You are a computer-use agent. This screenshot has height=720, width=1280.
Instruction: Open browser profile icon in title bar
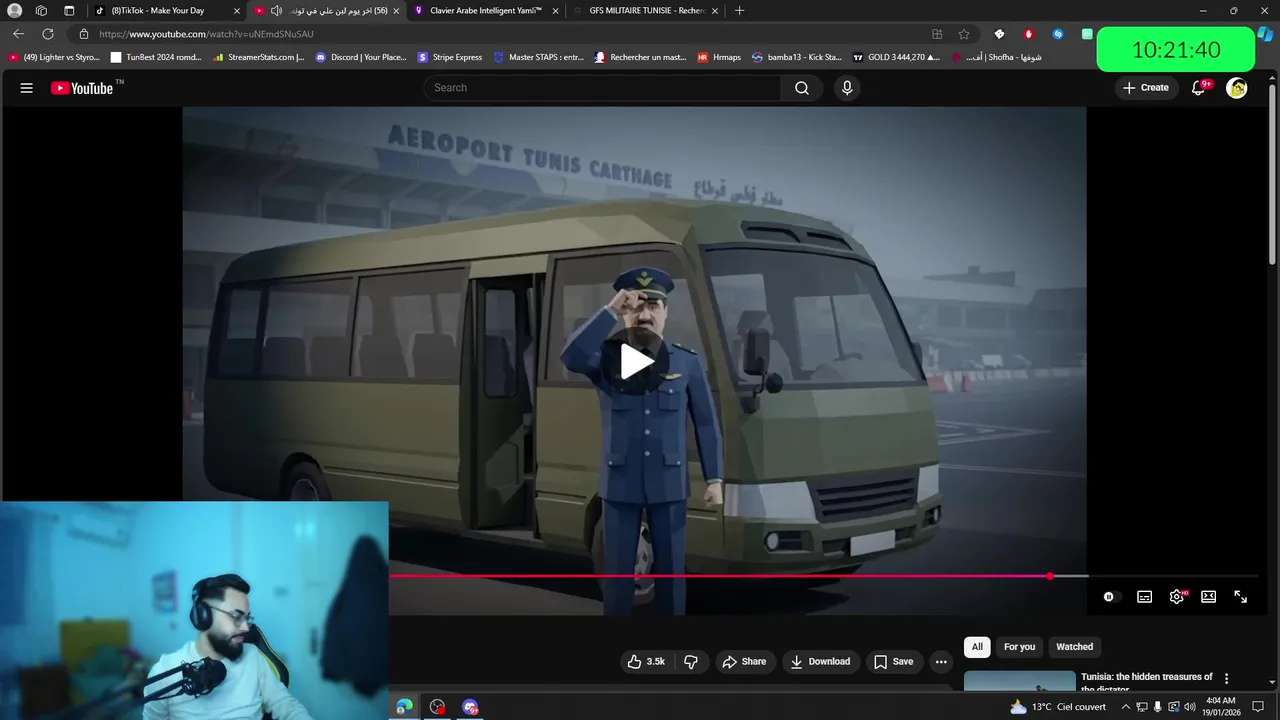(14, 11)
